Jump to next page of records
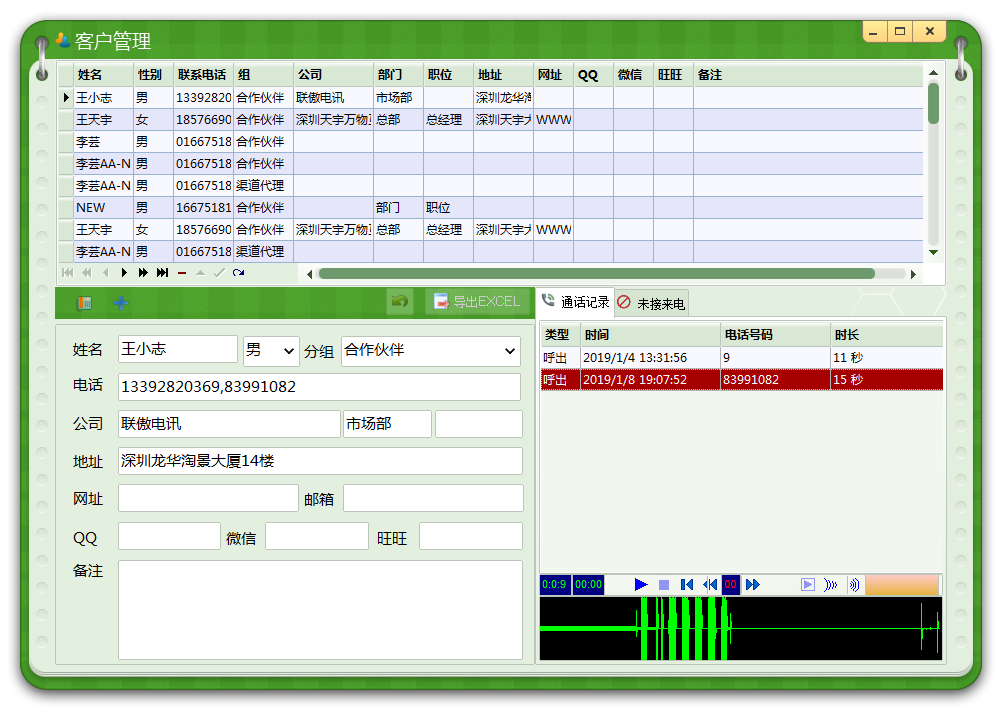1002x720 pixels. coord(143,273)
